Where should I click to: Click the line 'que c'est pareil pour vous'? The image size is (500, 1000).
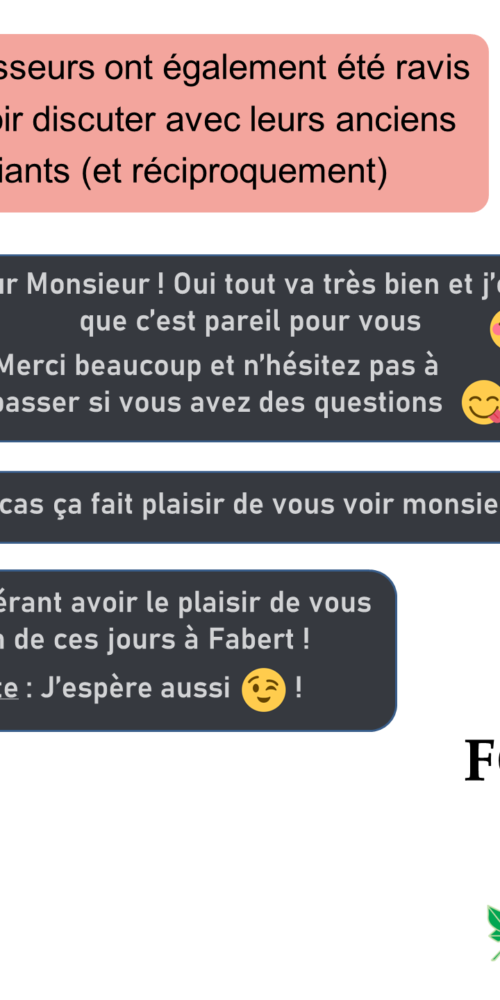[250, 321]
